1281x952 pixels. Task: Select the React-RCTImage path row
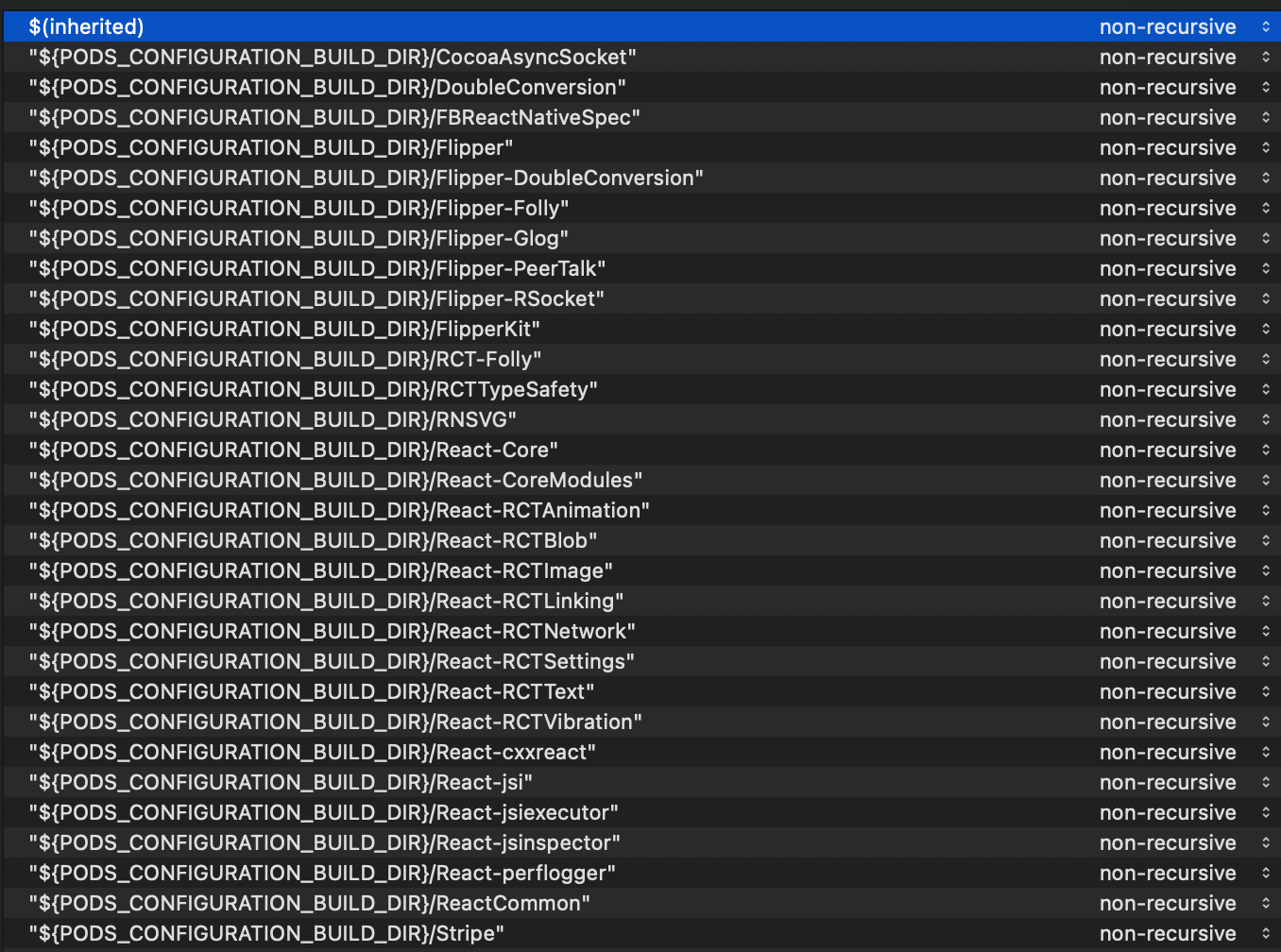tap(642, 570)
